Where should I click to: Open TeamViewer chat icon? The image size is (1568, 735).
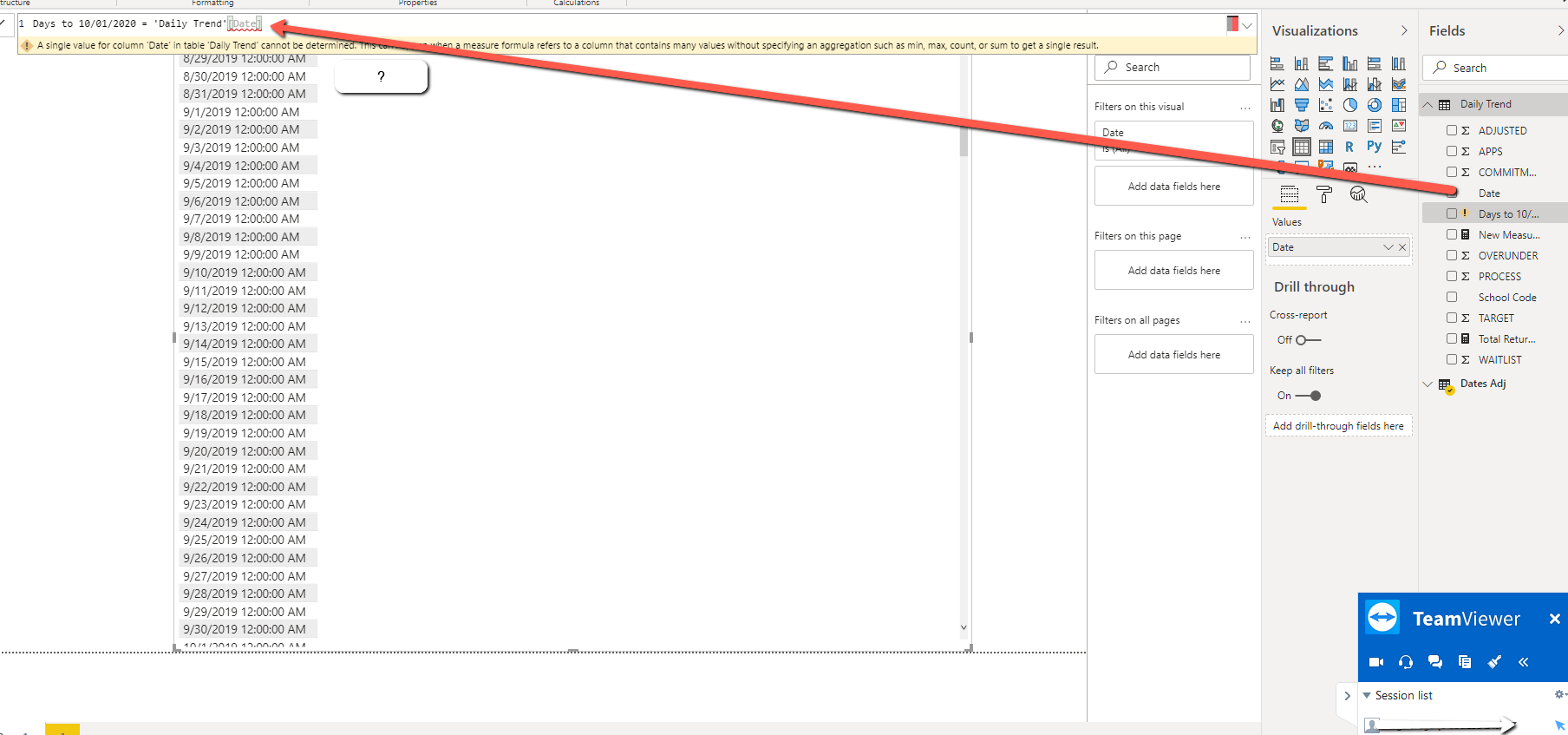tap(1435, 662)
